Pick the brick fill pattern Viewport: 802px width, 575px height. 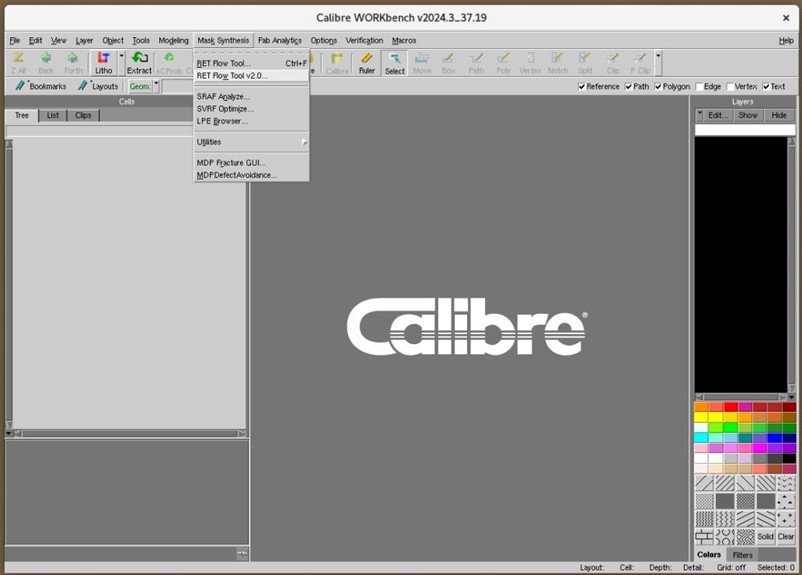[704, 537]
